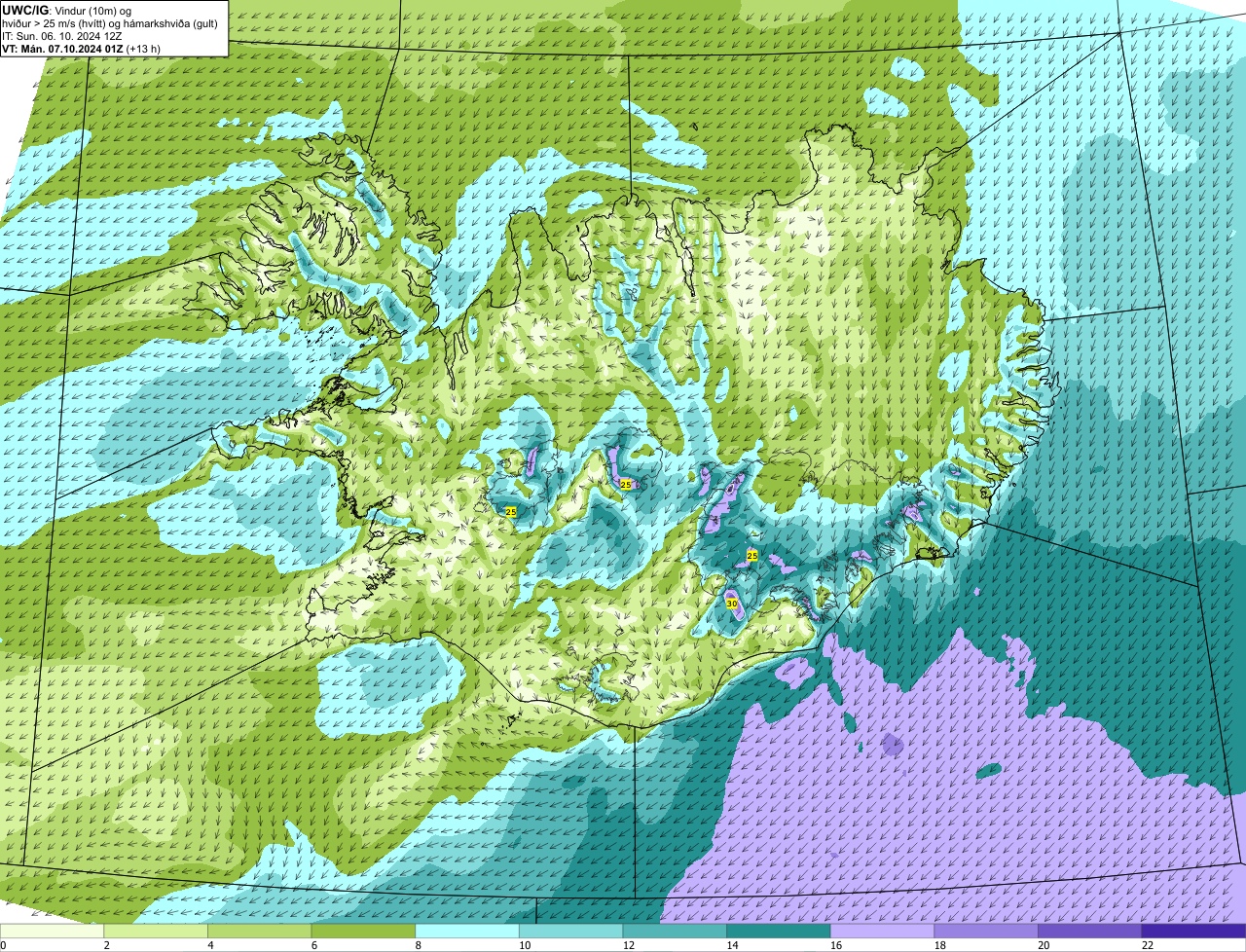
Task: Click the 4–6 m/s green legend swatch
Action: coord(260,931)
